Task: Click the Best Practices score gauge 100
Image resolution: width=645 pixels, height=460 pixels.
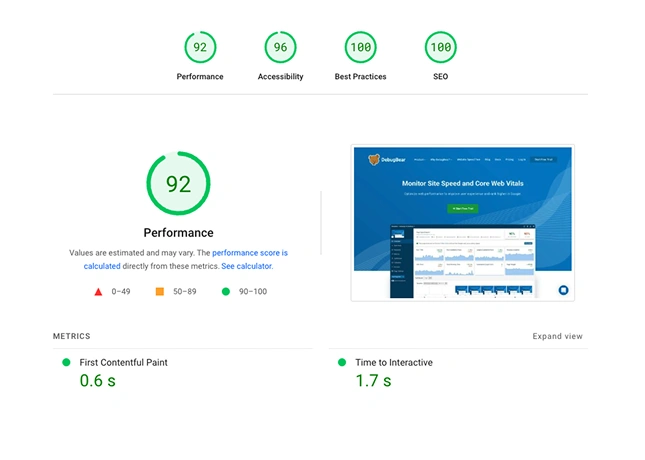Action: coord(360,47)
